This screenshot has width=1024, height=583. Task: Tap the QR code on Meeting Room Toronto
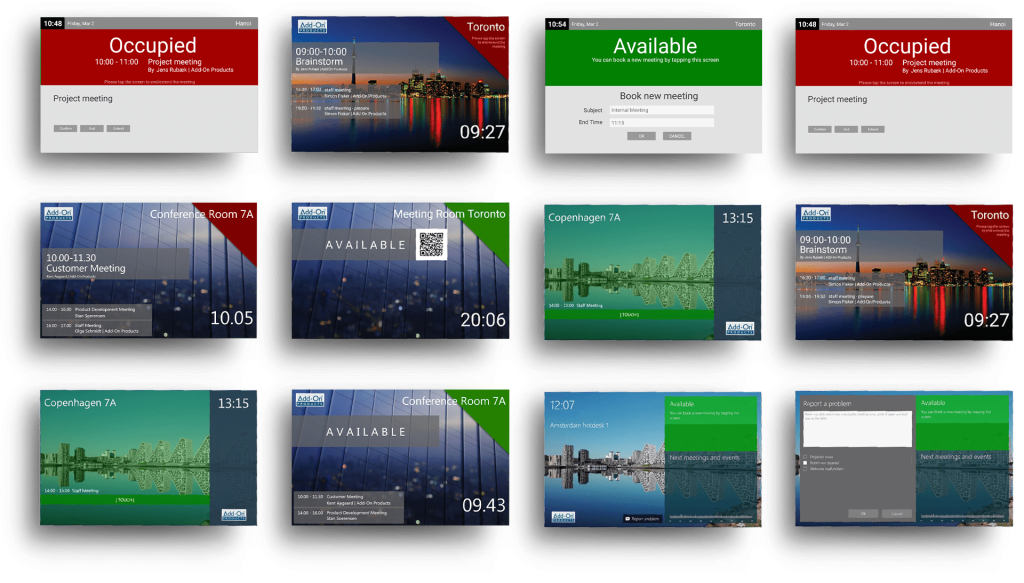coord(431,245)
